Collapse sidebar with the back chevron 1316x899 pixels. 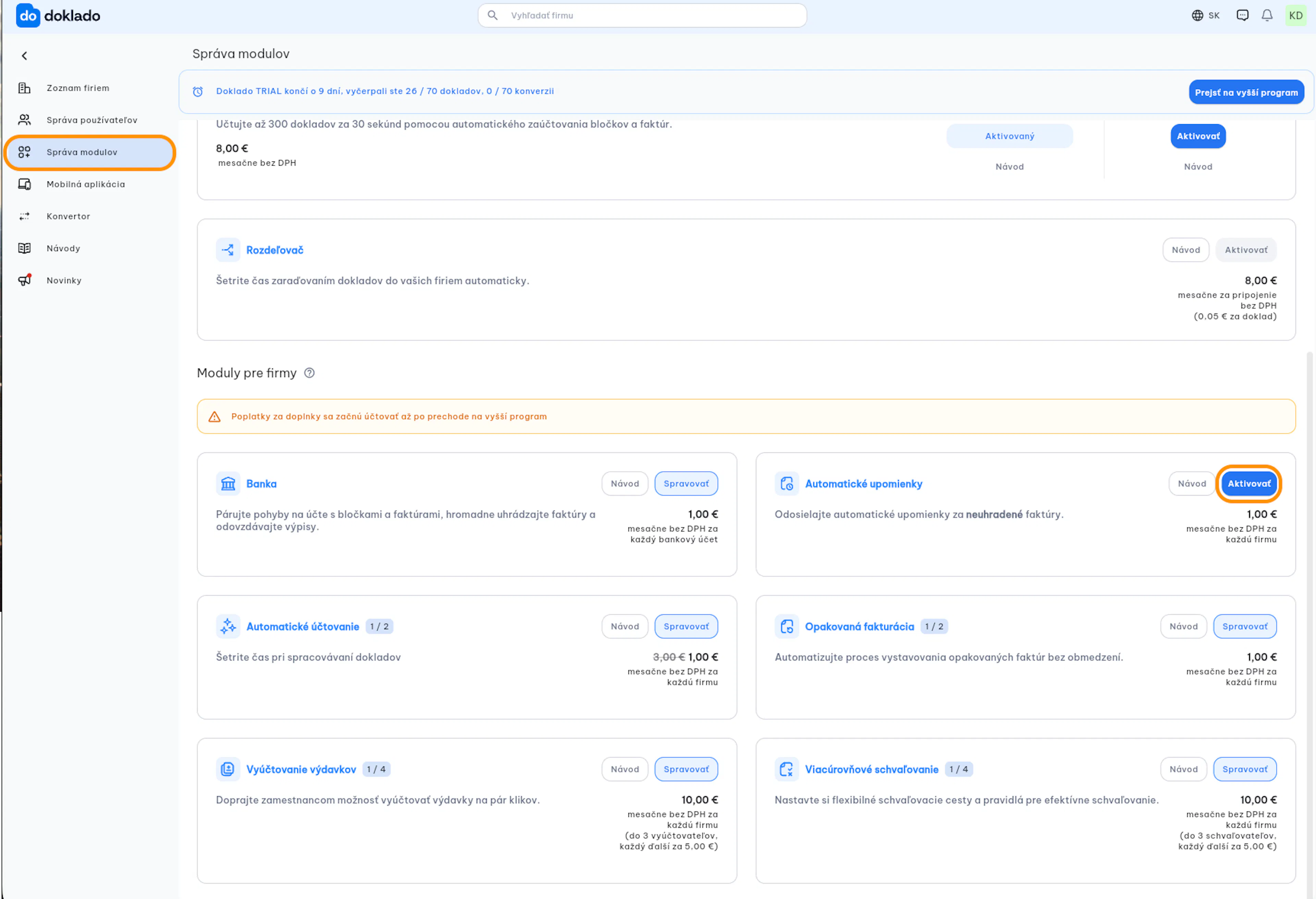pyautogui.click(x=24, y=56)
